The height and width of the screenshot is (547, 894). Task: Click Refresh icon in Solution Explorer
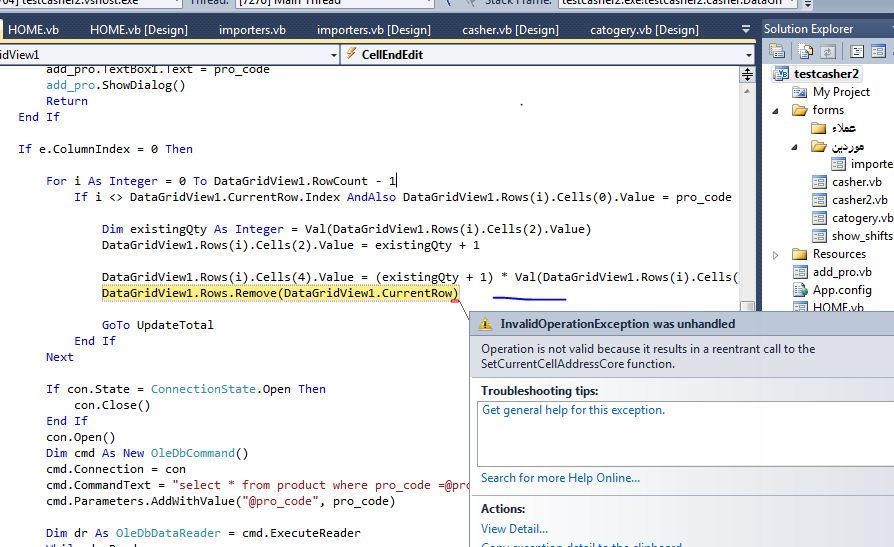click(828, 51)
